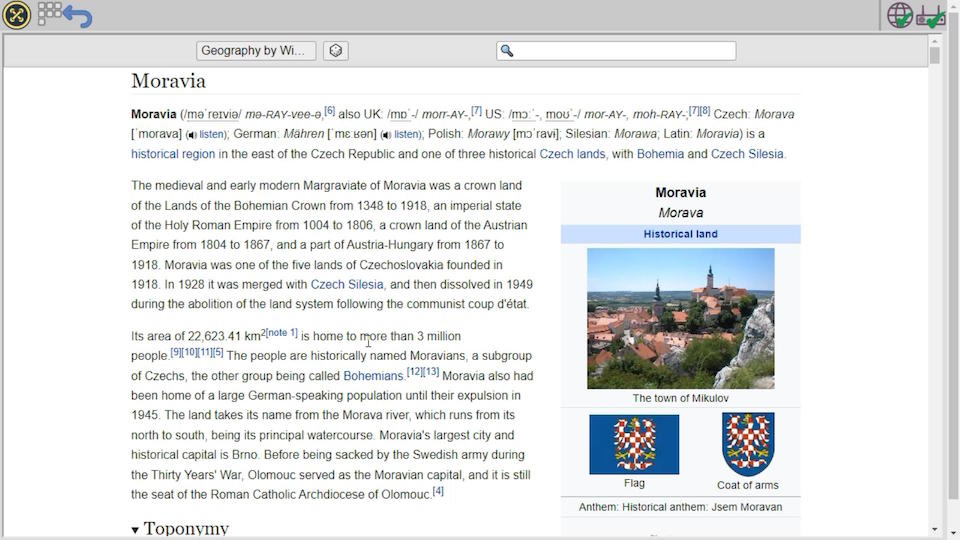
Task: Open footnote reference [9]
Action: pyautogui.click(x=176, y=352)
